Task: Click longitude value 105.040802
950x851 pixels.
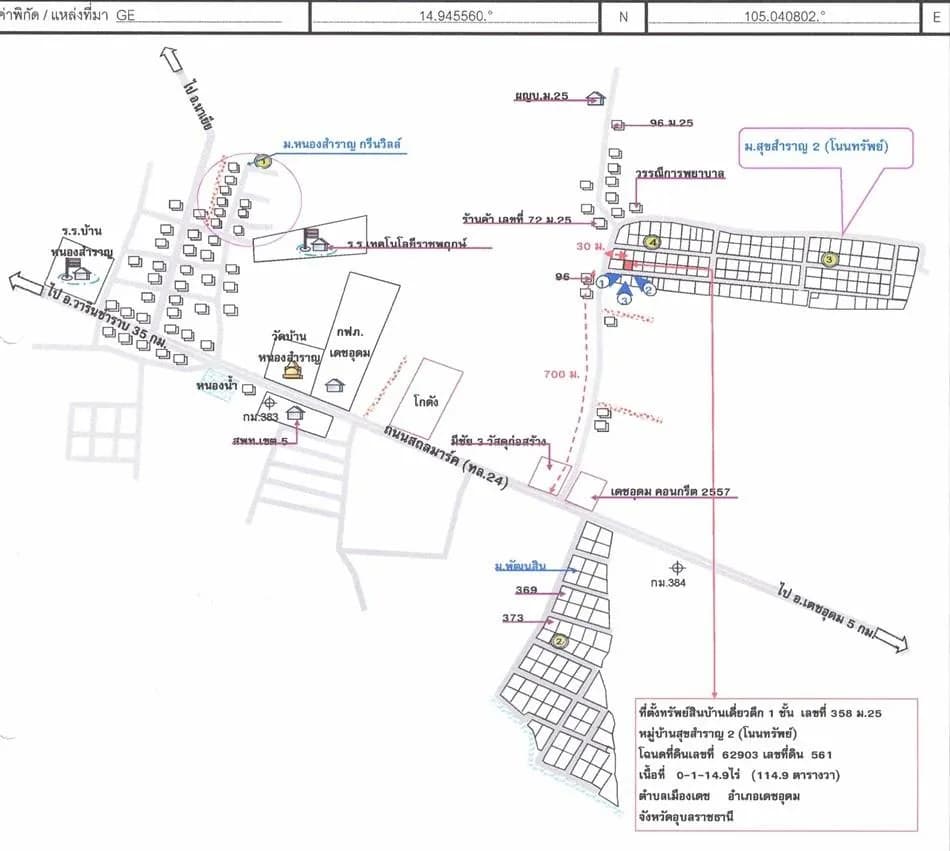Action: pos(785,16)
